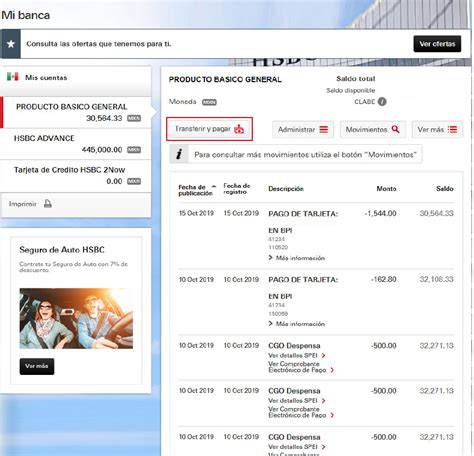Viewport: 474px width, 456px height.
Task: Open Ver ofertas button
Action: (x=437, y=44)
